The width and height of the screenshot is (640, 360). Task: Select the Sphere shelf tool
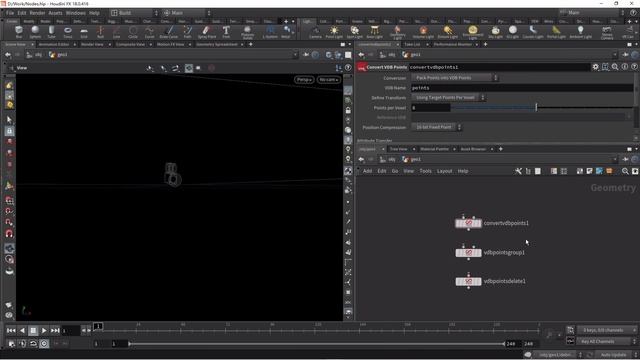pos(35,32)
